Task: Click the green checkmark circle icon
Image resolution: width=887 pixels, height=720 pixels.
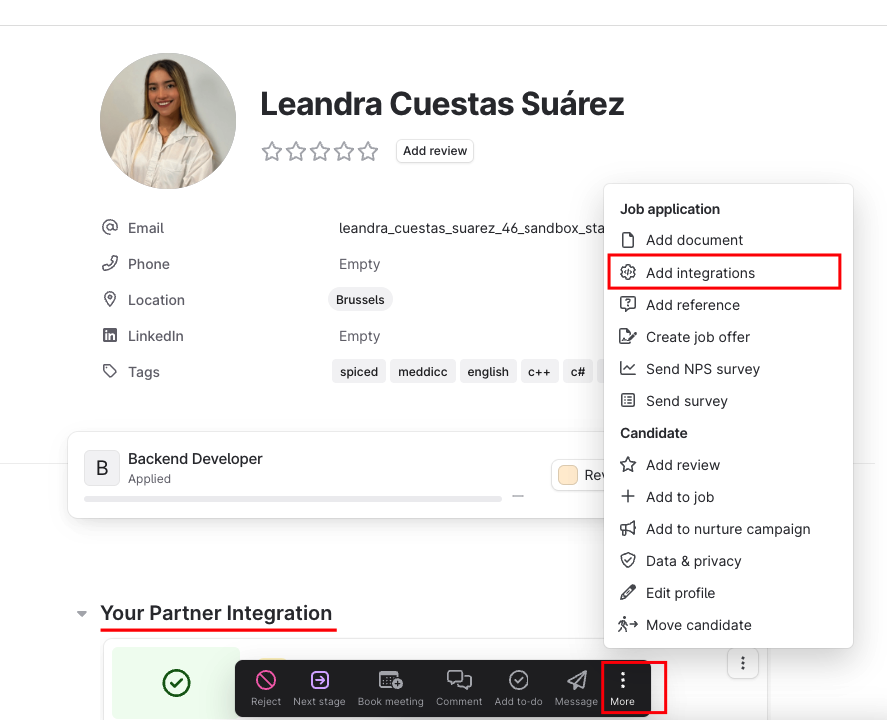Action: 176,683
